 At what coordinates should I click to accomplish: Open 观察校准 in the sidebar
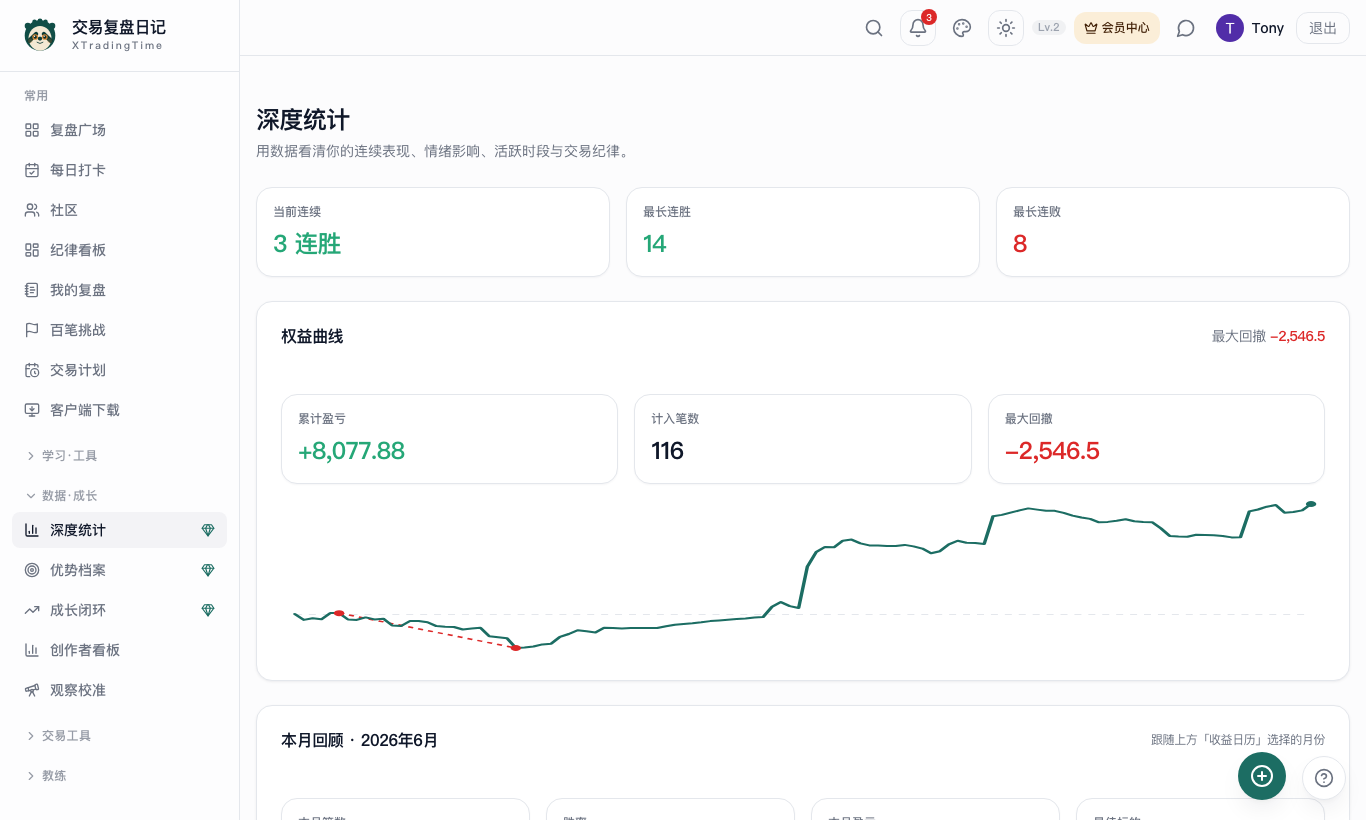(x=119, y=690)
